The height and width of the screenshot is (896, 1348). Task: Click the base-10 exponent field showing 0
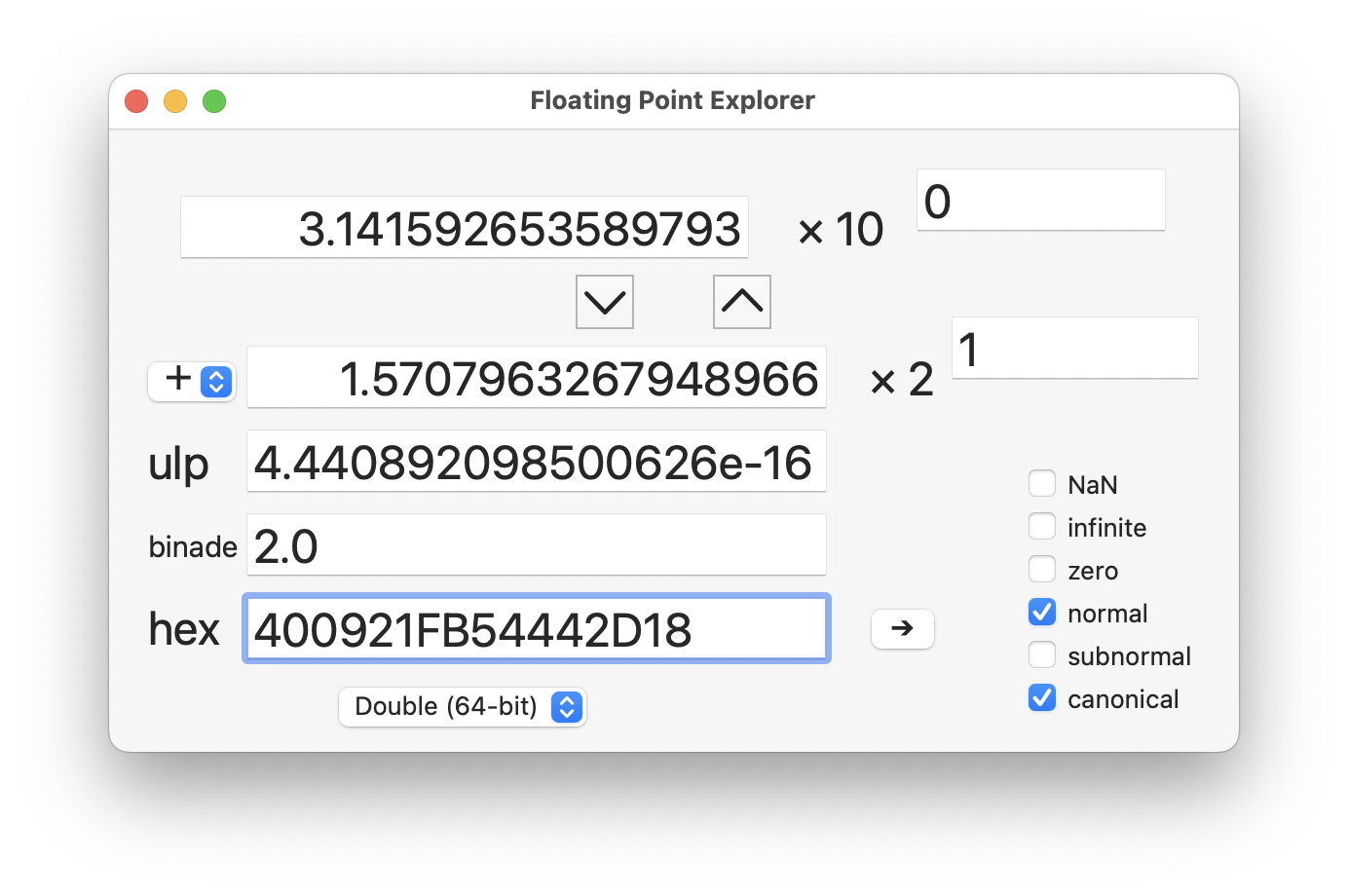(1040, 199)
